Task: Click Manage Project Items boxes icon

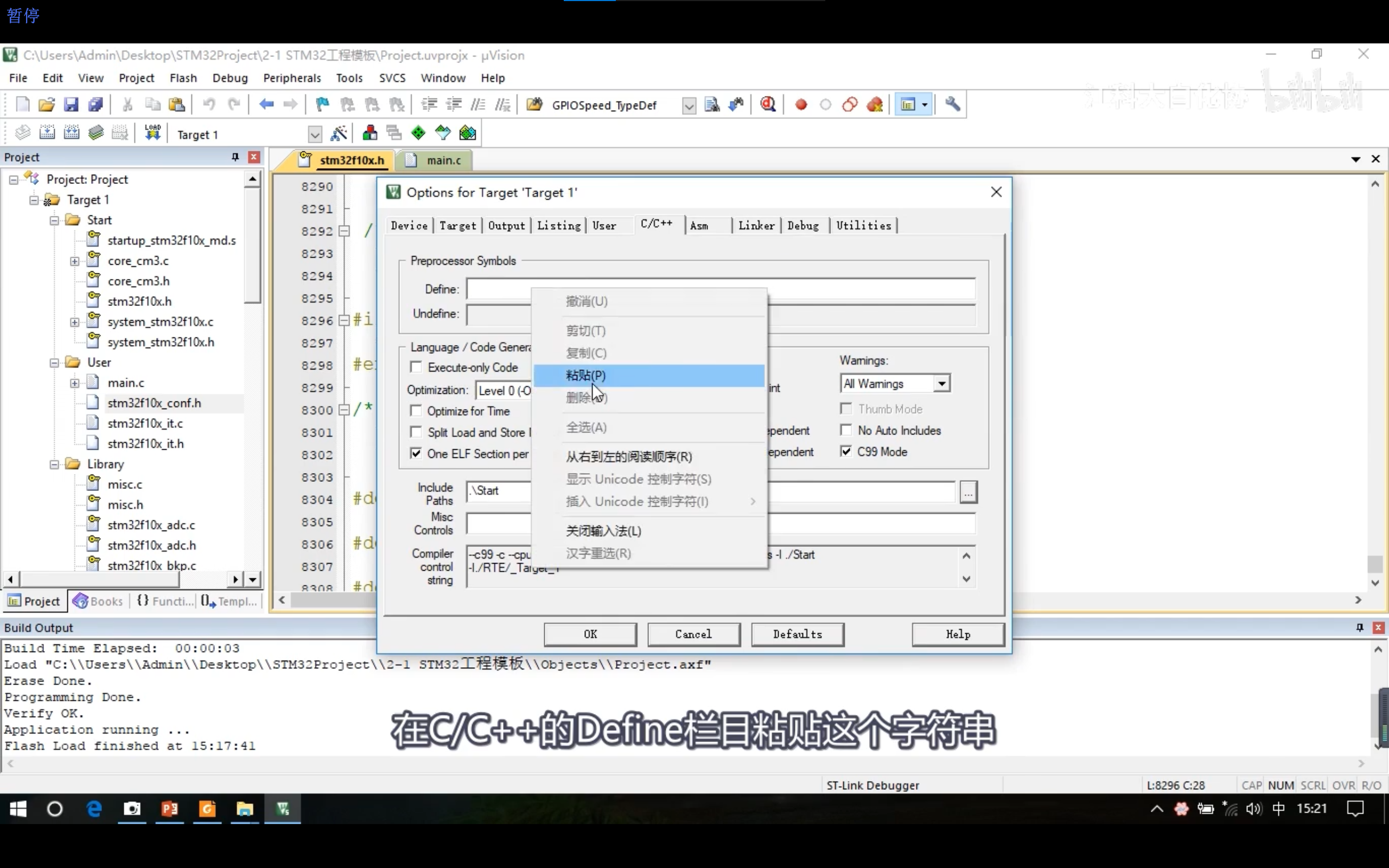Action: [369, 134]
